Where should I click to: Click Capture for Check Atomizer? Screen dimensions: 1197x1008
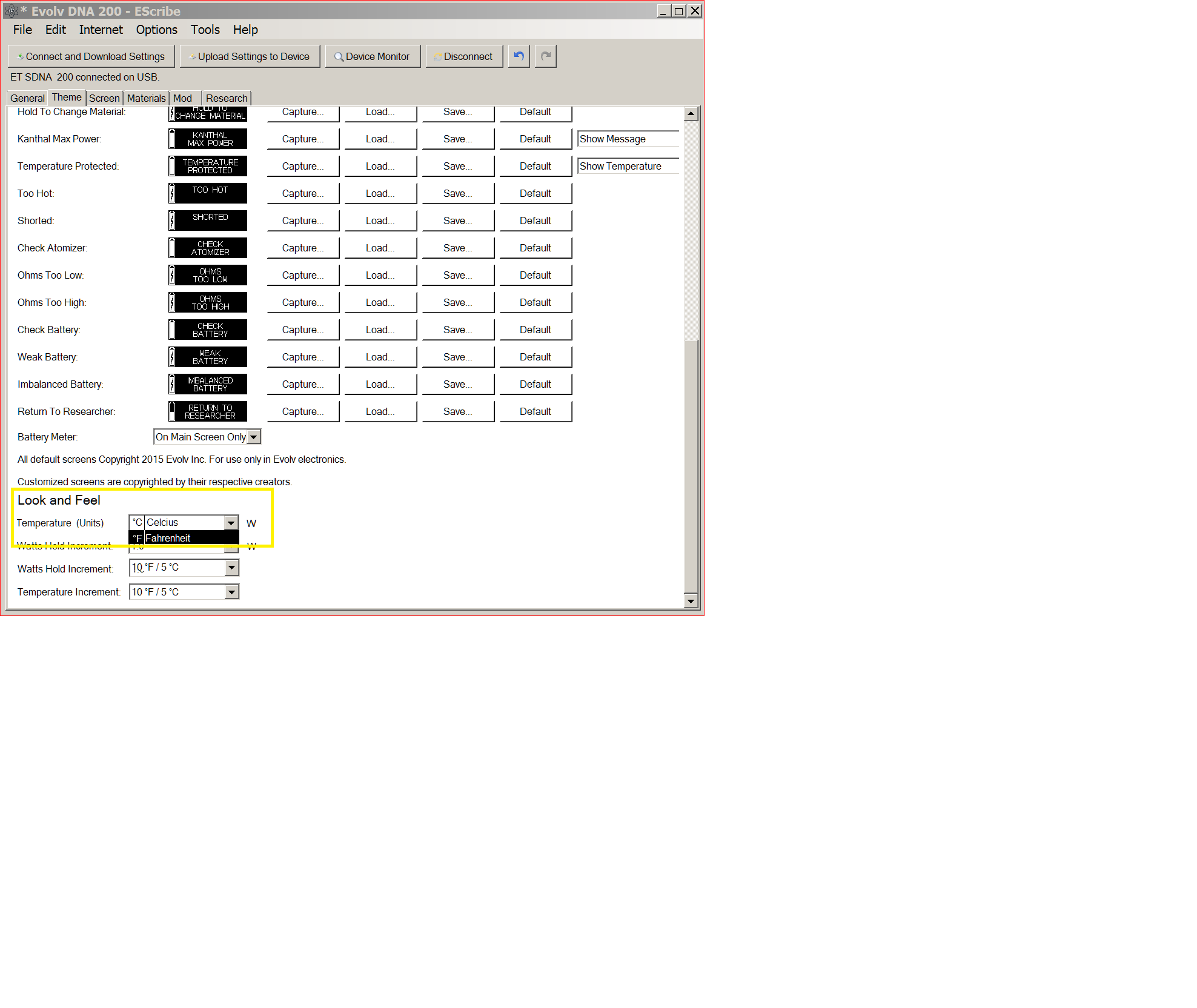pos(303,248)
